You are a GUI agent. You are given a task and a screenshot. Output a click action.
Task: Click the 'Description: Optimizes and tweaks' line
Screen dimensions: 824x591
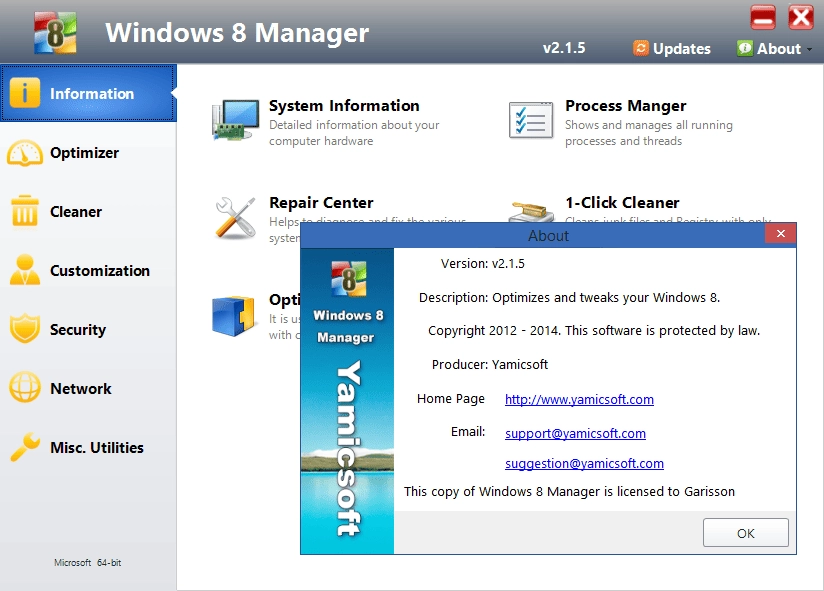(569, 297)
